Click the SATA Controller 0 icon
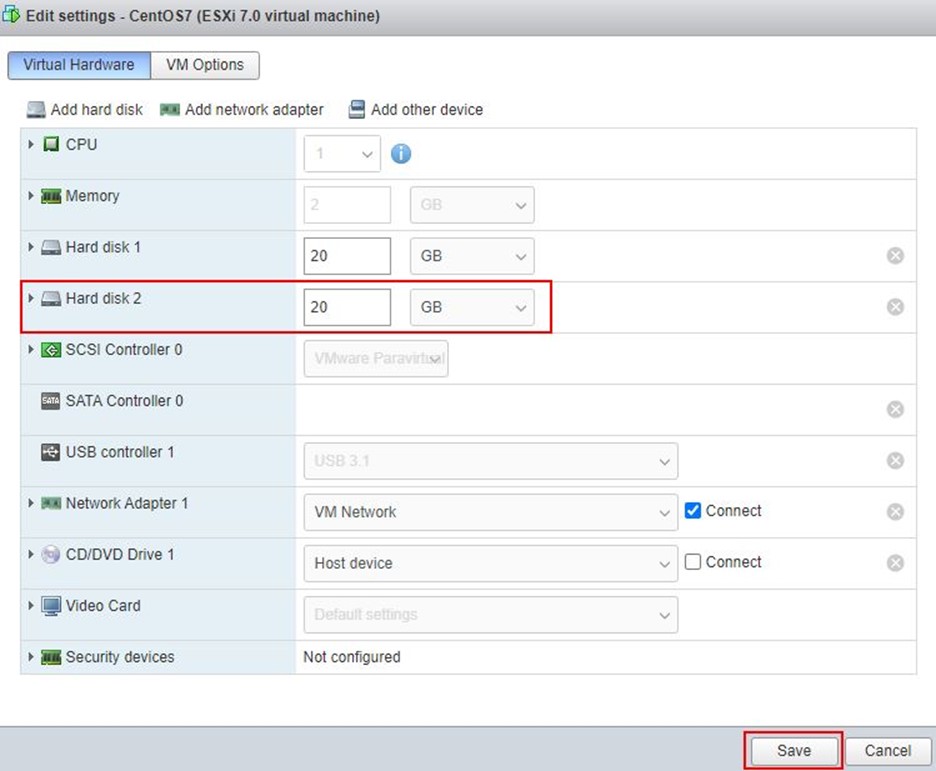This screenshot has width=936, height=771. (x=51, y=400)
